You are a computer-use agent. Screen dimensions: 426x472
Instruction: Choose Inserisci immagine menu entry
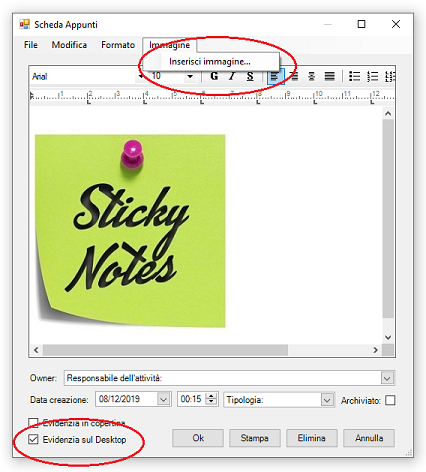pos(210,62)
